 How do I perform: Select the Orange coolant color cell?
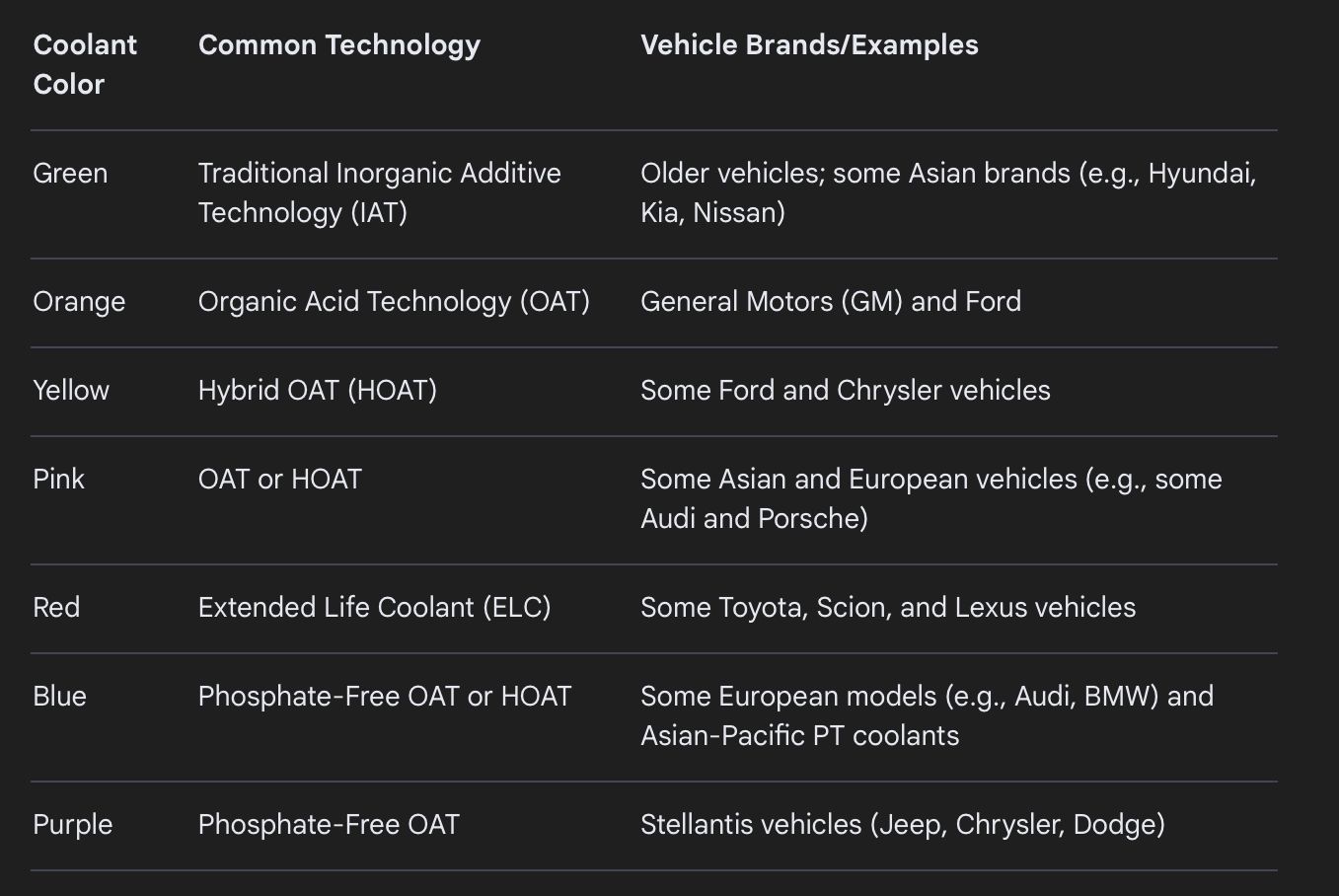[x=79, y=302]
